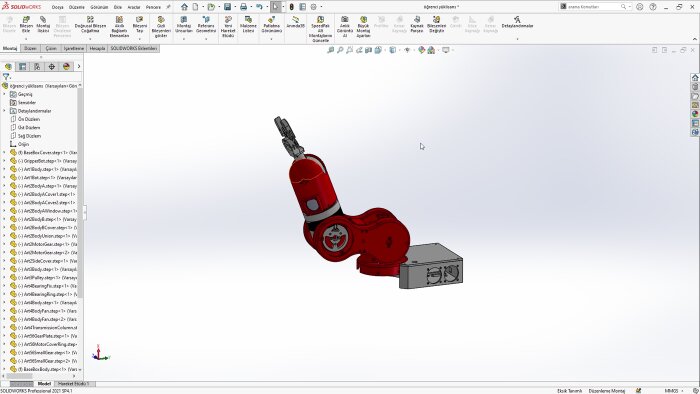Click the Instant3D tool
Image resolution: width=700 pixels, height=394 pixels.
click(x=296, y=22)
